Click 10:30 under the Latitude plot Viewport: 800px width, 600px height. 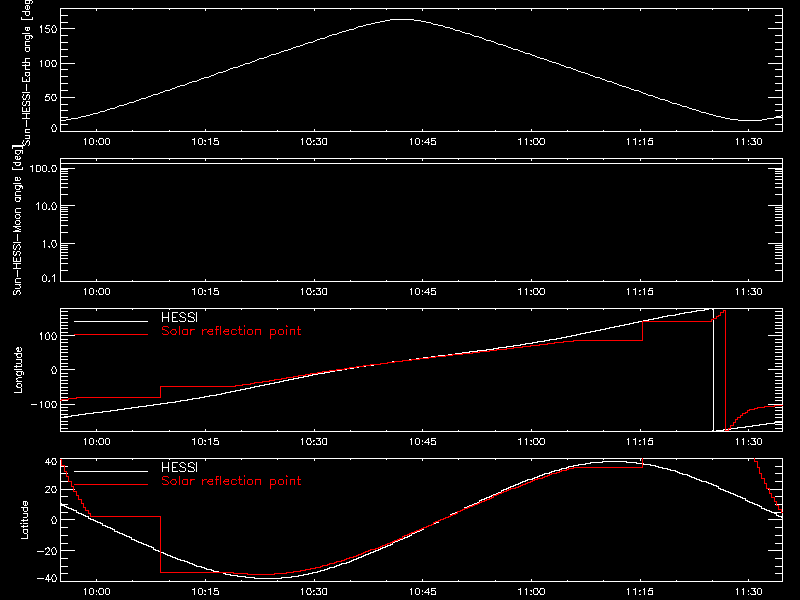click(x=314, y=592)
